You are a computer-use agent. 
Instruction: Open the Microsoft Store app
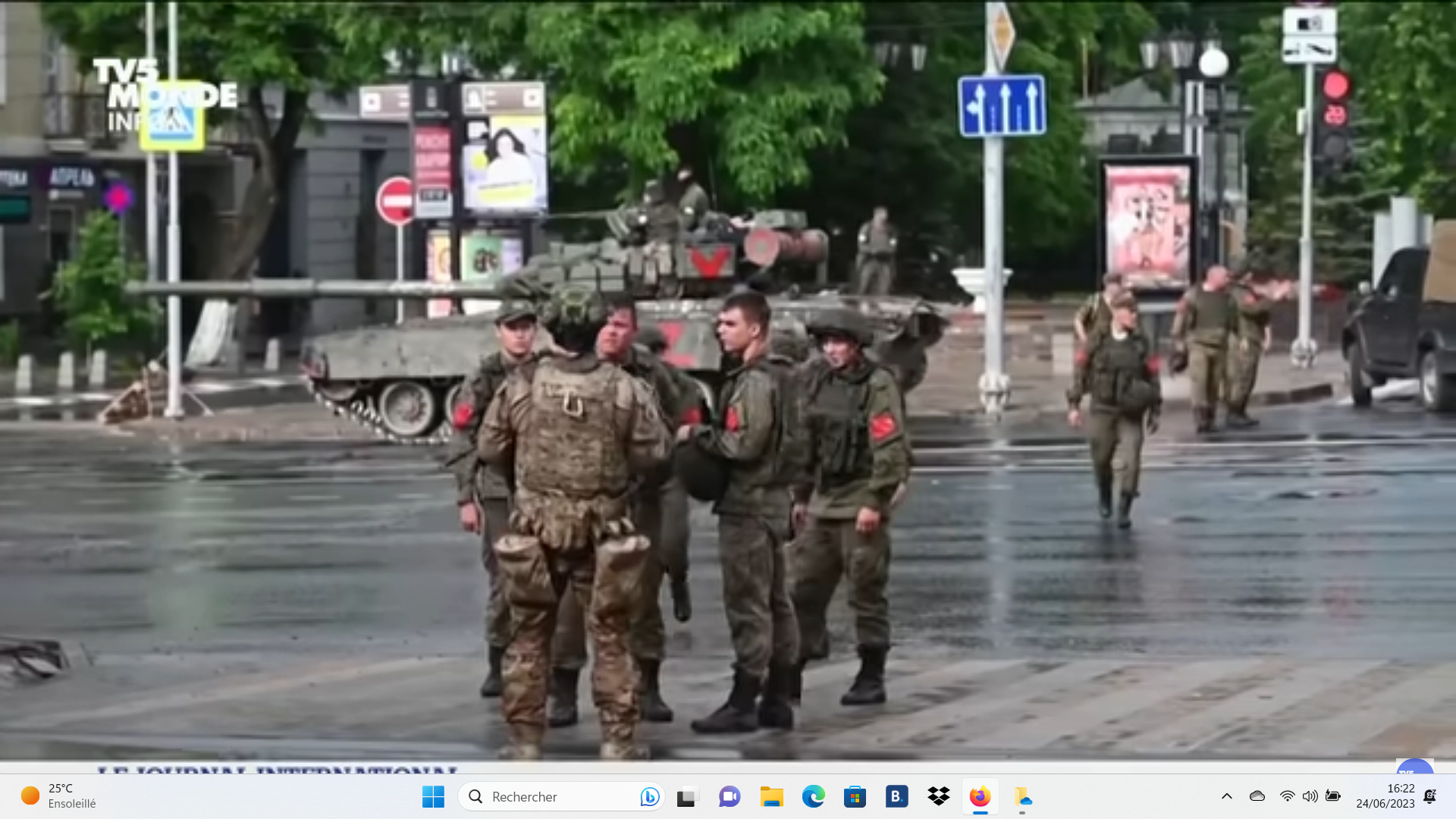tap(855, 796)
